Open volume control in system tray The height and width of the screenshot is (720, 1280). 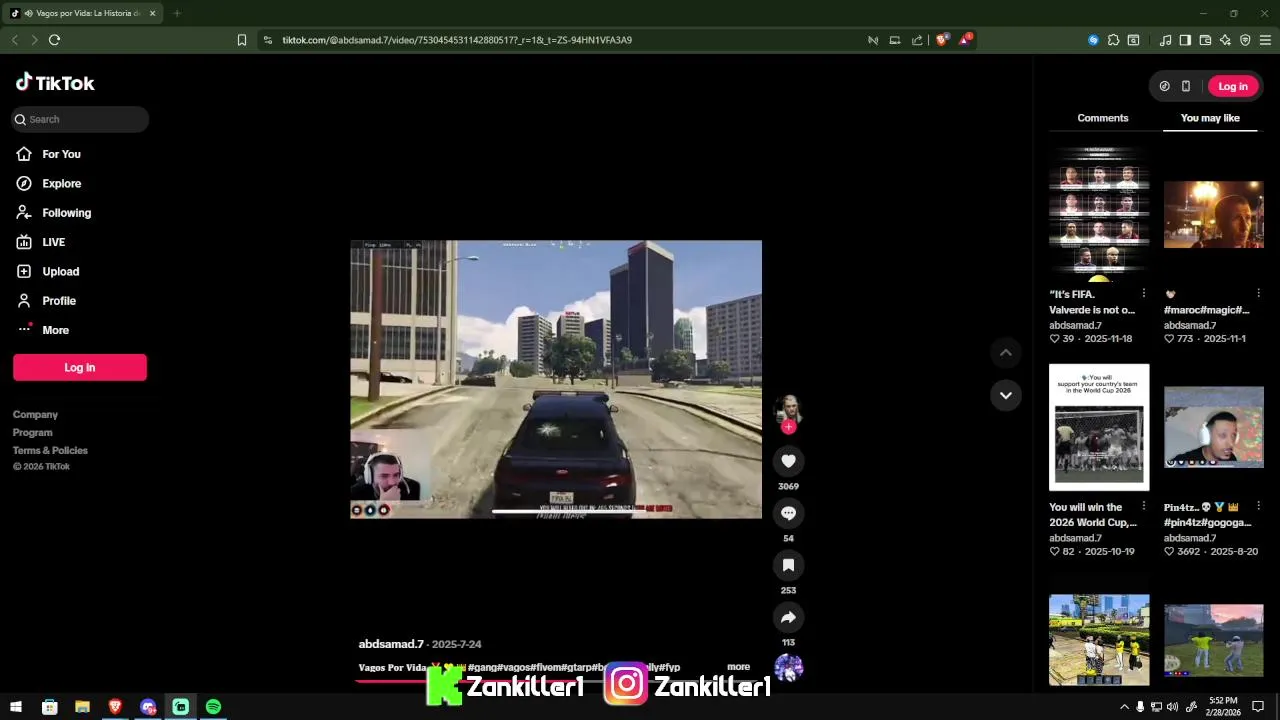pyautogui.click(x=1172, y=706)
